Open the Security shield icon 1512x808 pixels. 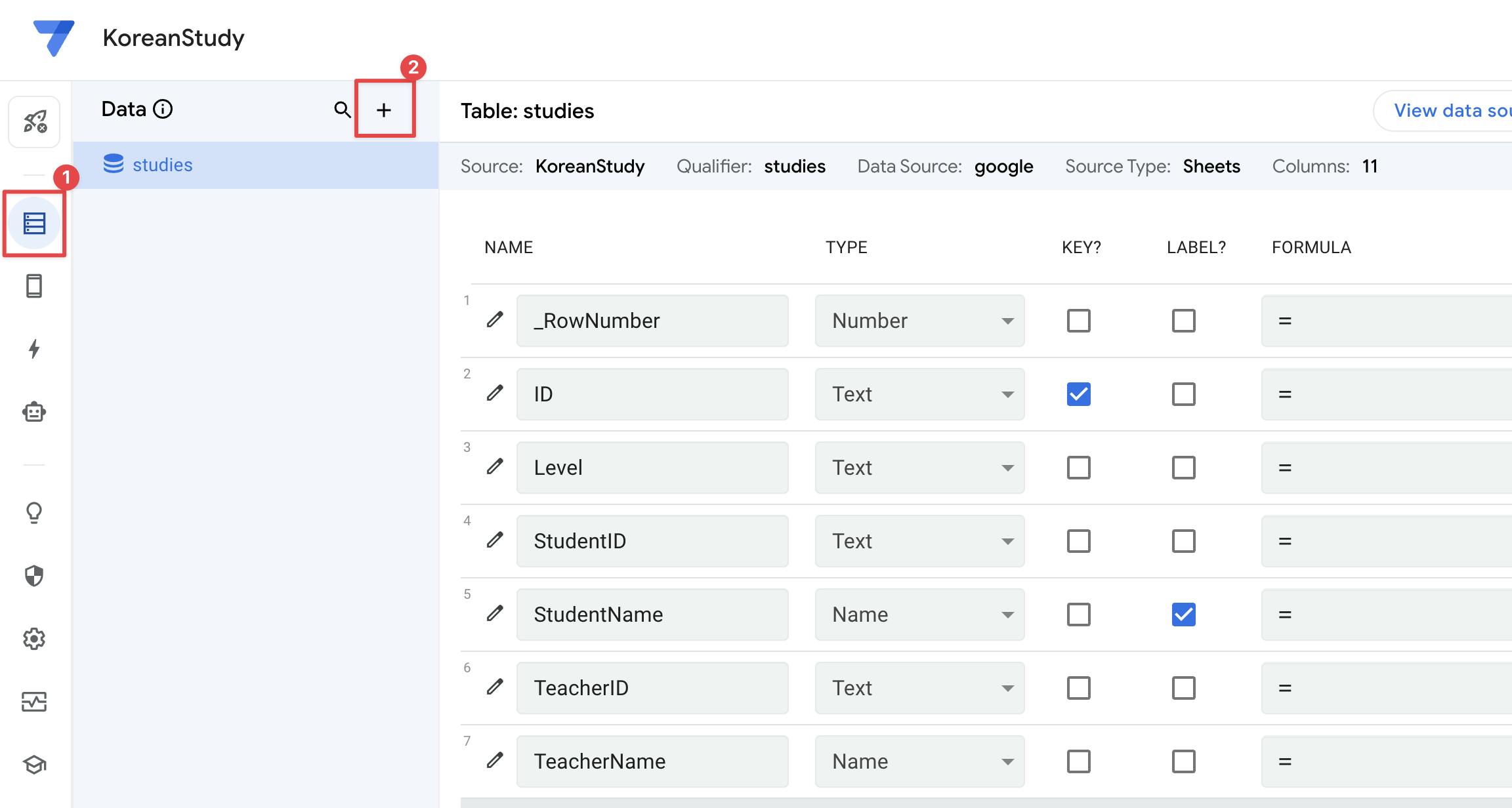(x=34, y=575)
